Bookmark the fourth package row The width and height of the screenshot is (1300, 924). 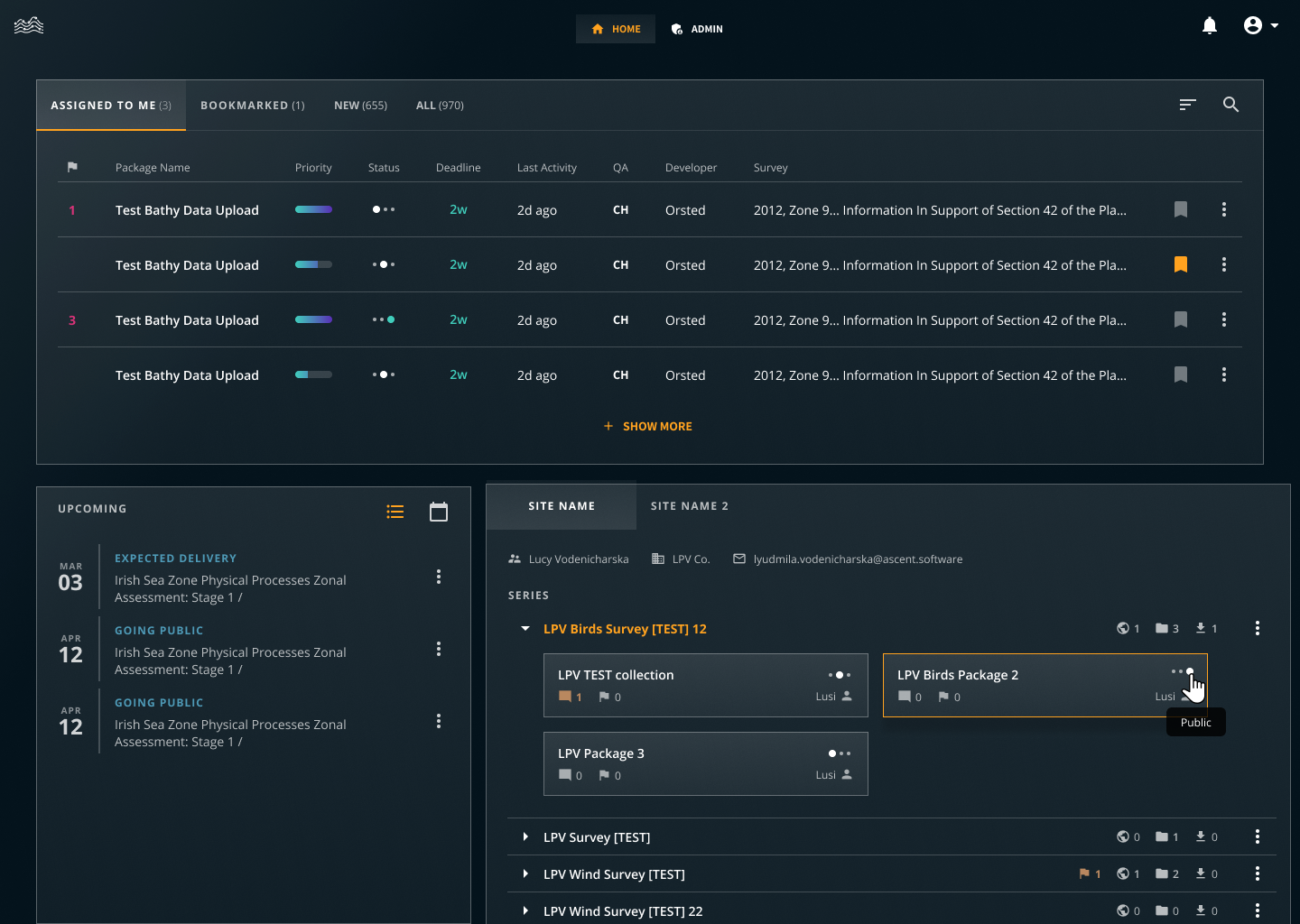1181,374
